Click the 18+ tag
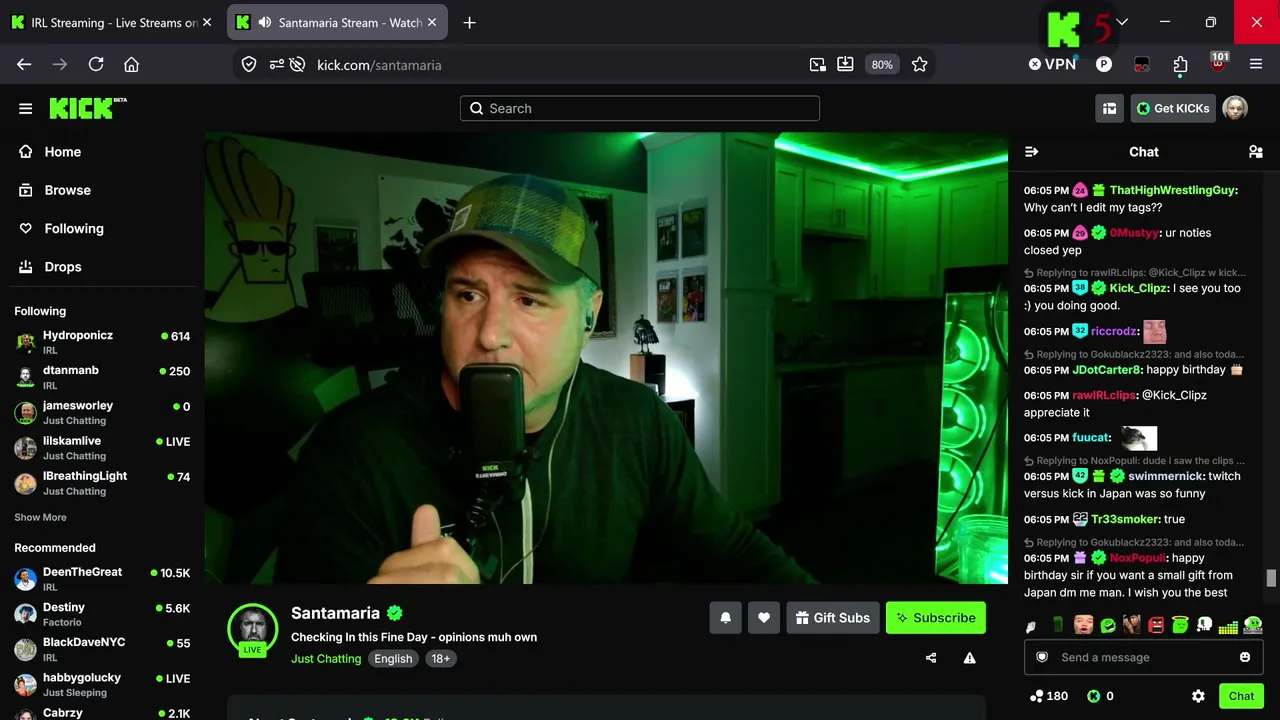The height and width of the screenshot is (720, 1280). pos(441,658)
